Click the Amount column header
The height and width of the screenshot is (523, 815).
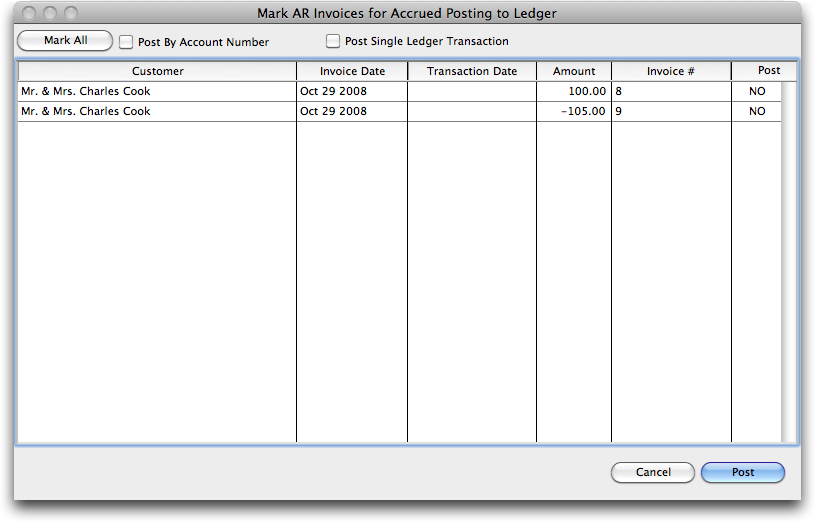coord(574,71)
